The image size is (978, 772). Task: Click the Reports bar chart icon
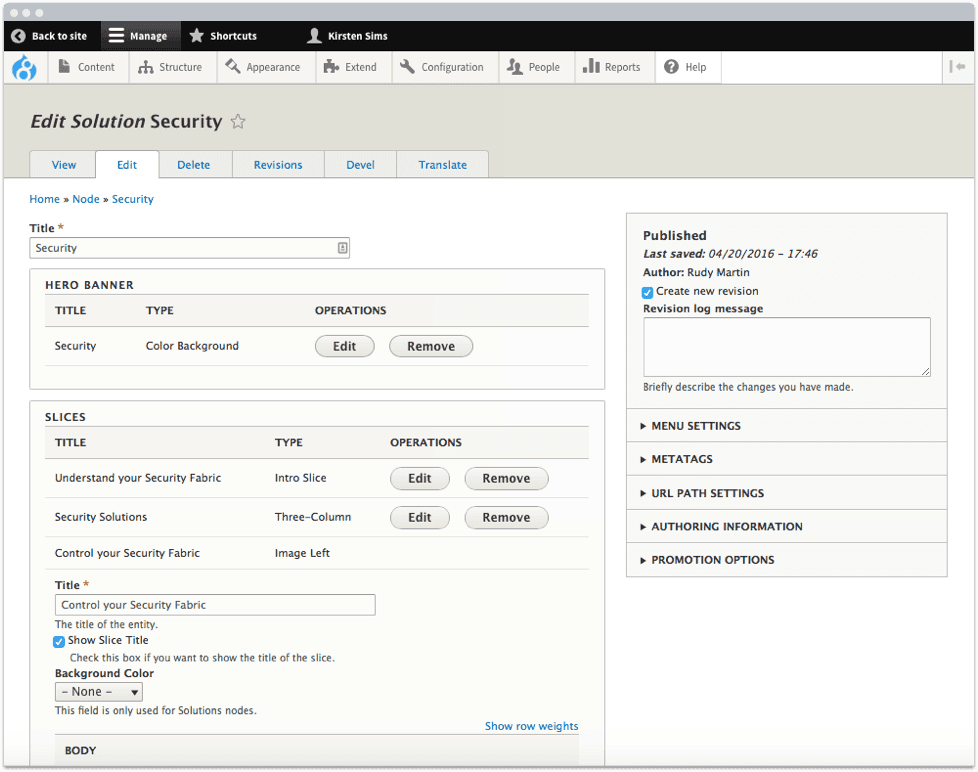click(x=591, y=66)
